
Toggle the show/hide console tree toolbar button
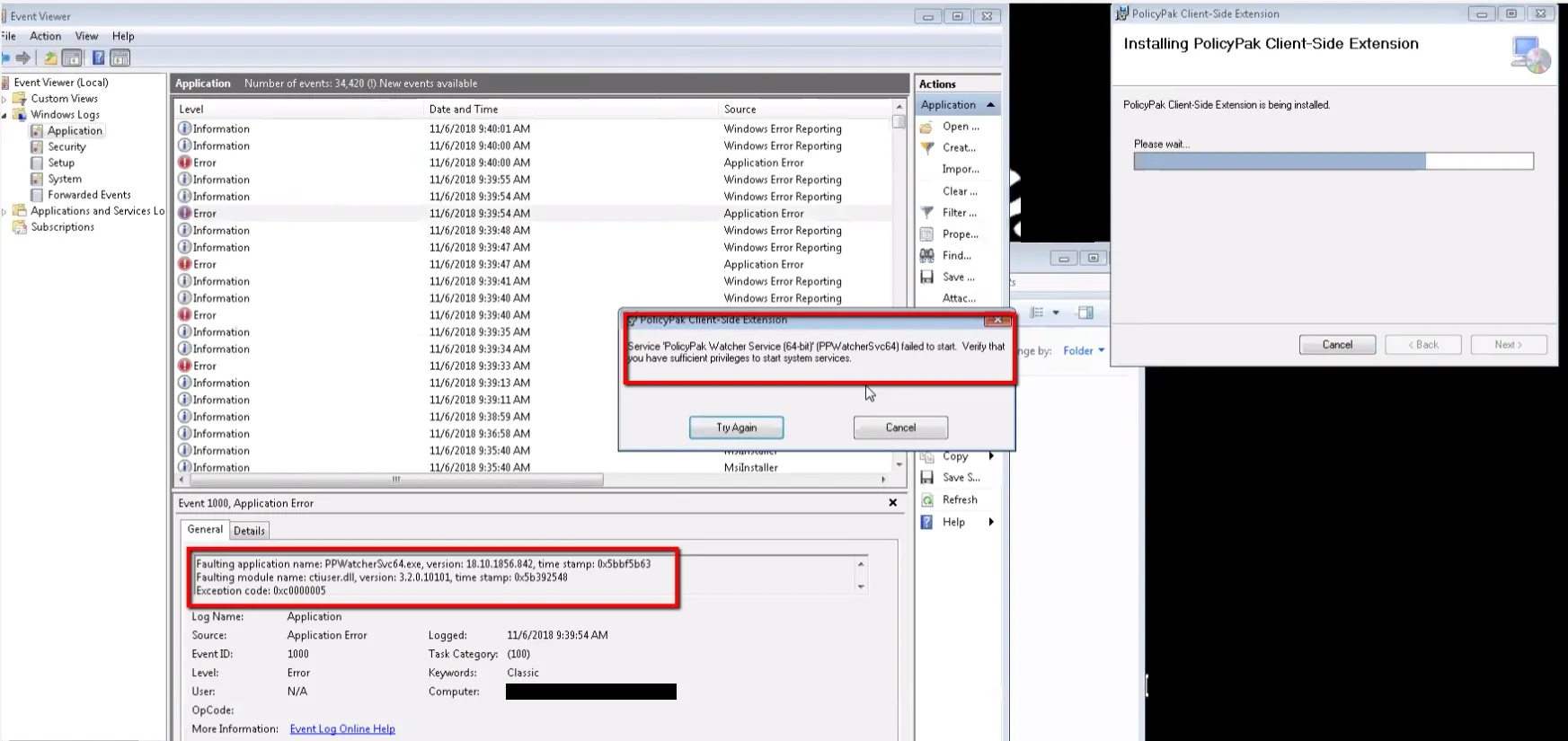[x=73, y=58]
